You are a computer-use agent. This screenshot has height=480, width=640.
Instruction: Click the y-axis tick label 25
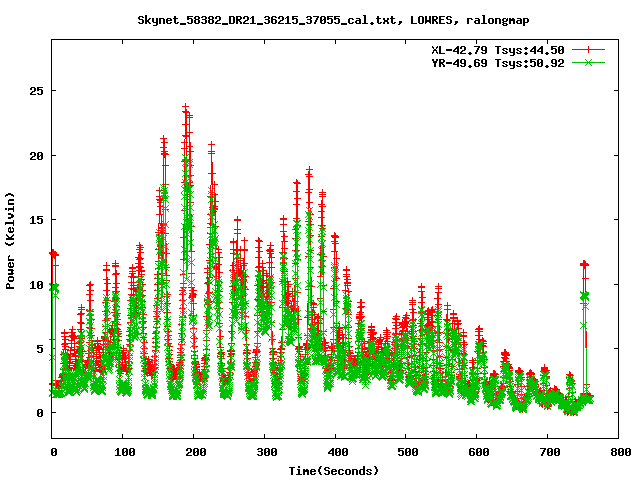click(36, 91)
